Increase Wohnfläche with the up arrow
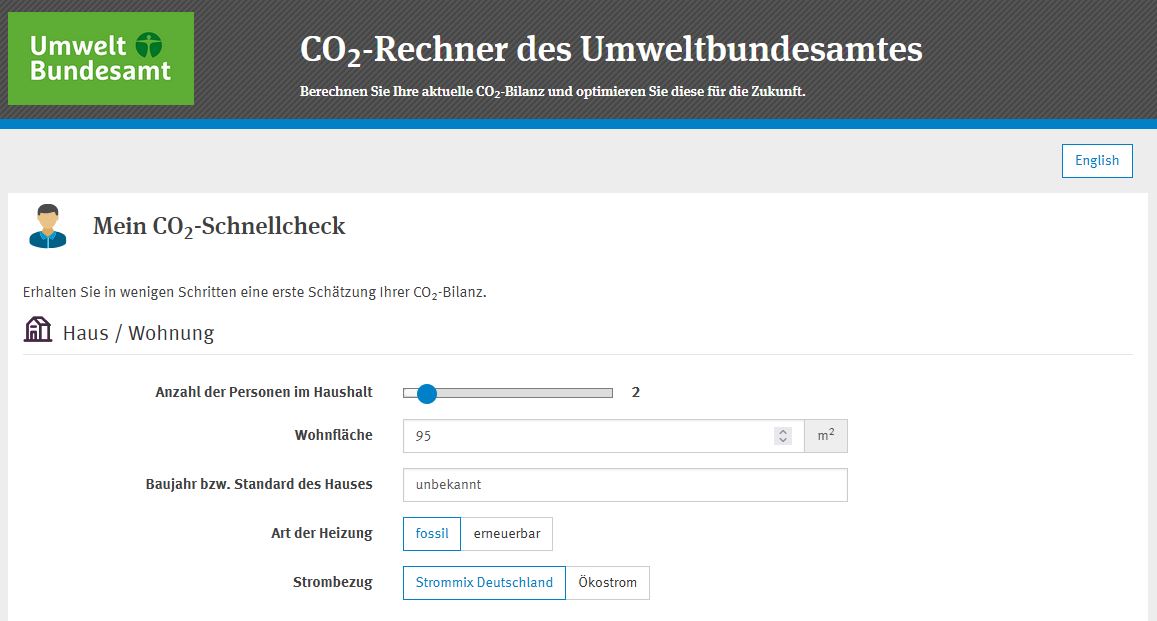This screenshot has width=1157, height=621. pyautogui.click(x=783, y=431)
